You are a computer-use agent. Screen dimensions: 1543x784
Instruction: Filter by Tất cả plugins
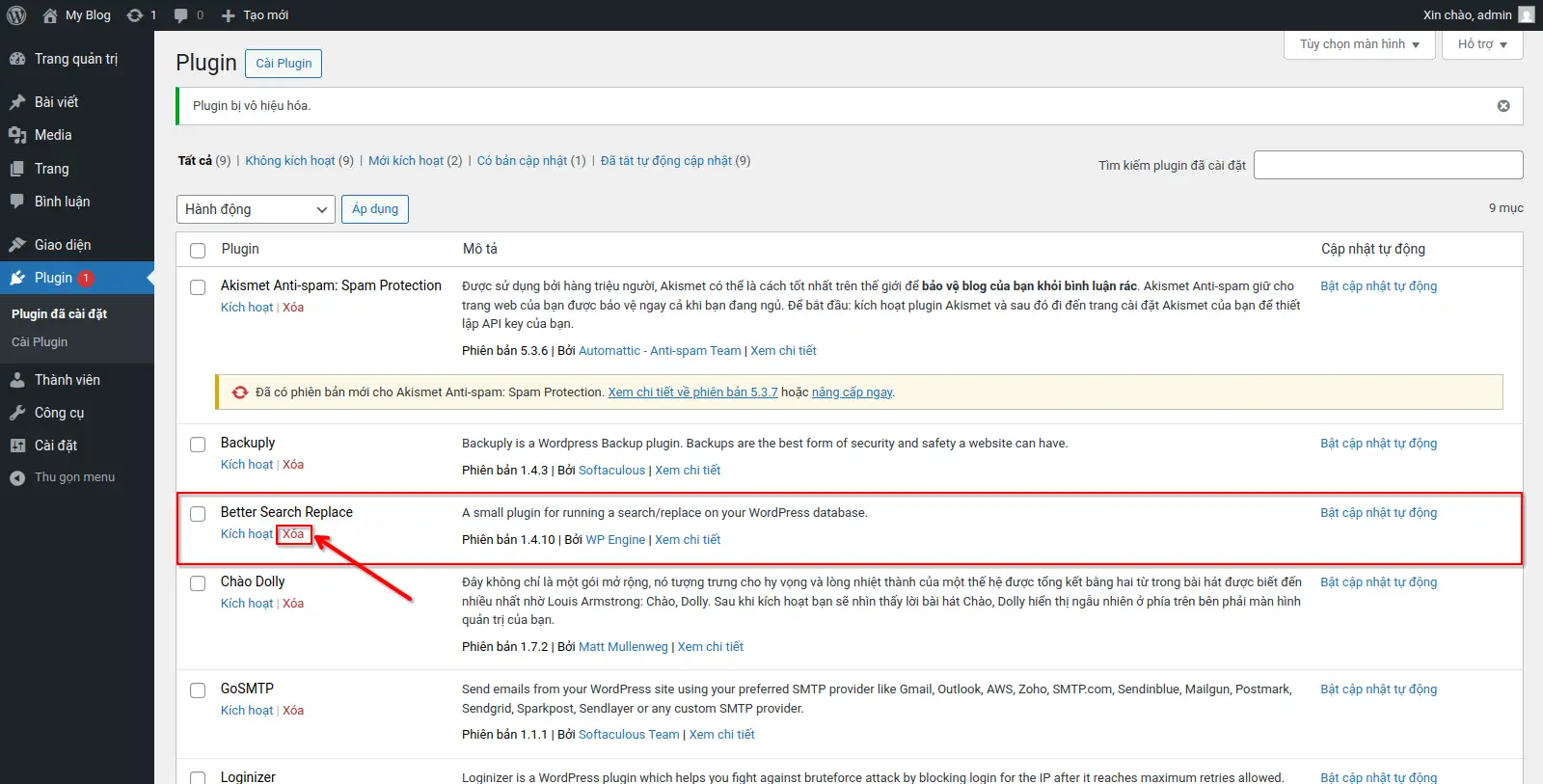click(195, 161)
